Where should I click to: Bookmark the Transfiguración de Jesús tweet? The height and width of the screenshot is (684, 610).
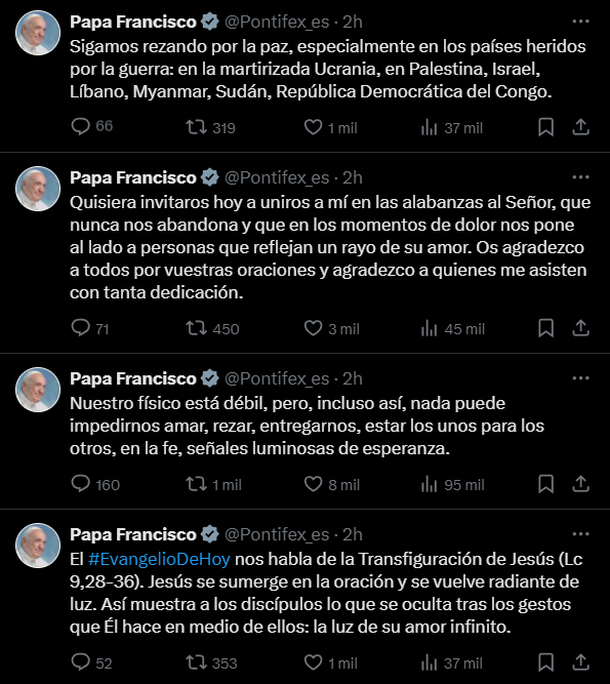(546, 662)
